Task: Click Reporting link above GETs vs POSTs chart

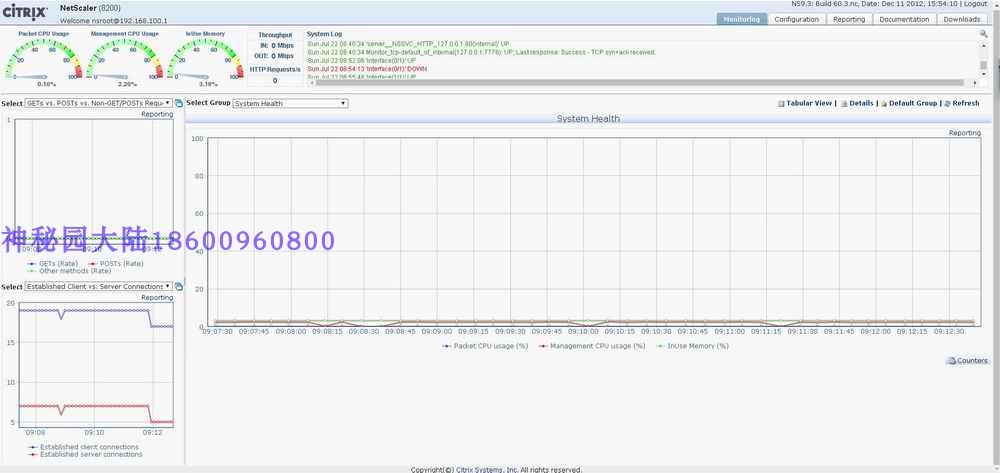Action: click(157, 114)
